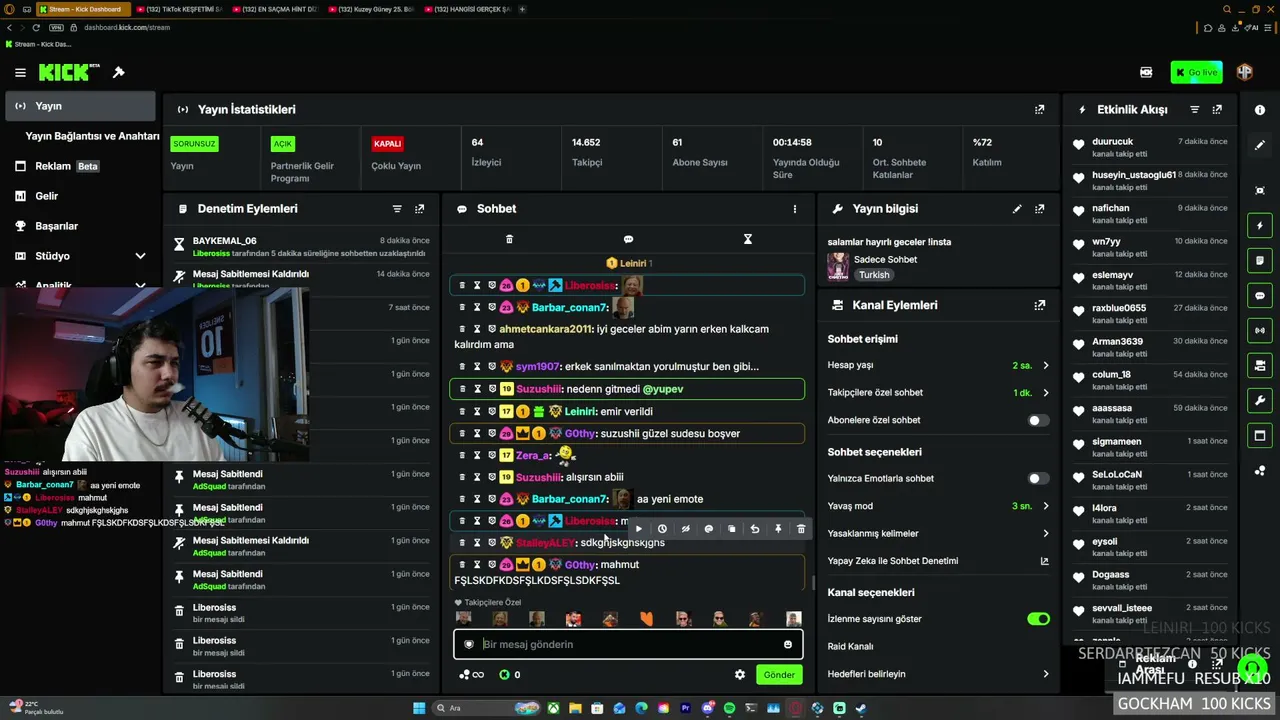Toggle the wrench widget in right sidebar
Viewport: 1280px width, 720px height.
pos(1260,401)
